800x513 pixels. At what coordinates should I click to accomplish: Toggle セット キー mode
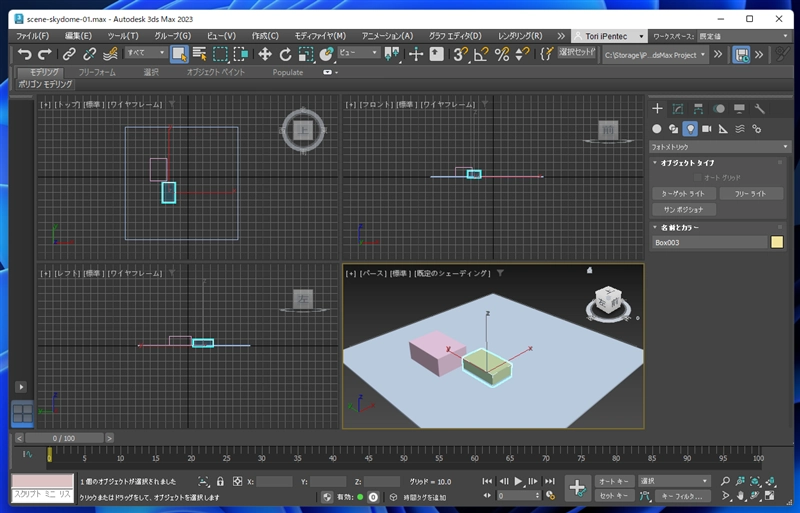(x=614, y=496)
